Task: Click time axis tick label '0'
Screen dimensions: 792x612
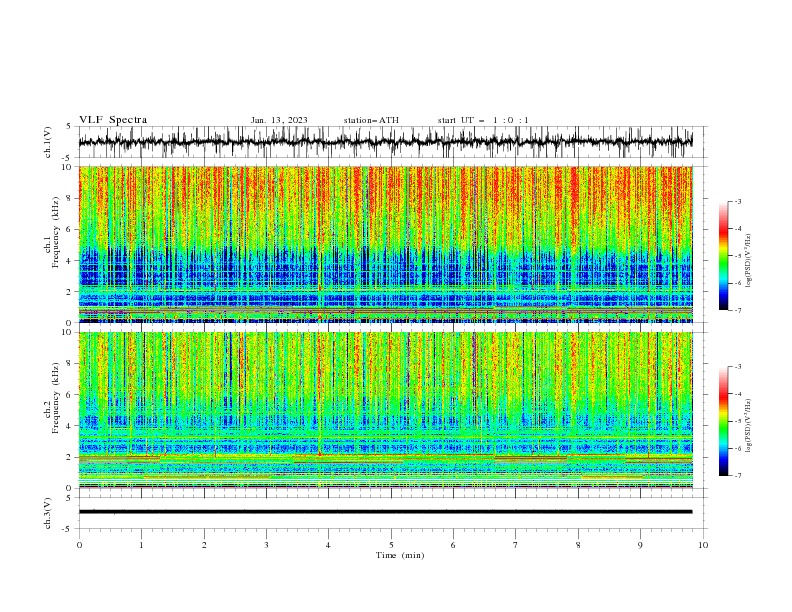Action: click(x=79, y=545)
